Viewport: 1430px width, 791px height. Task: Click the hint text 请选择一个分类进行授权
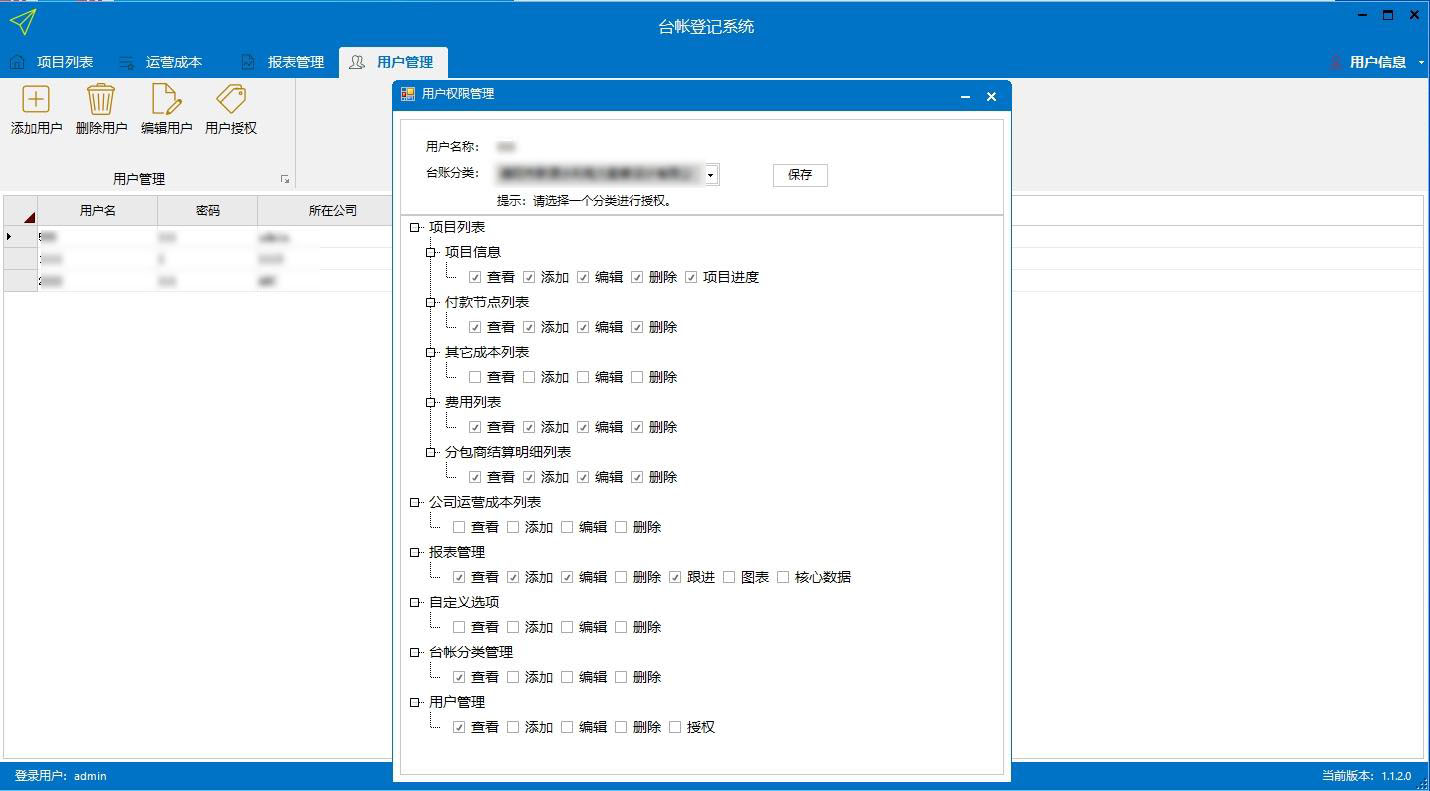coord(603,201)
